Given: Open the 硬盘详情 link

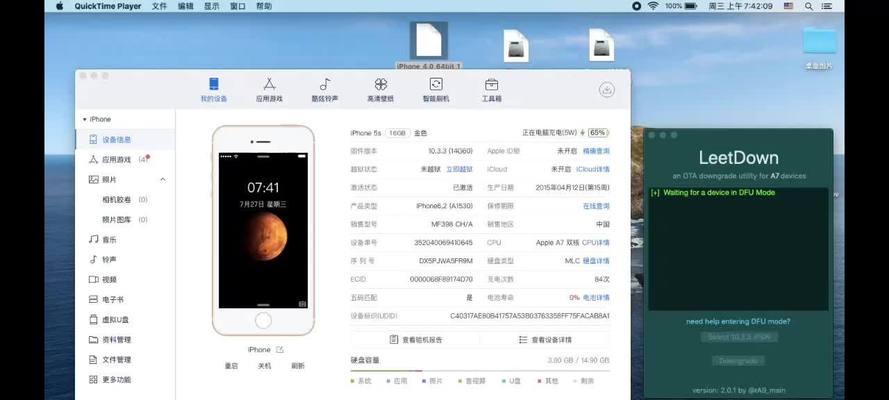Looking at the screenshot, I should [596, 261].
